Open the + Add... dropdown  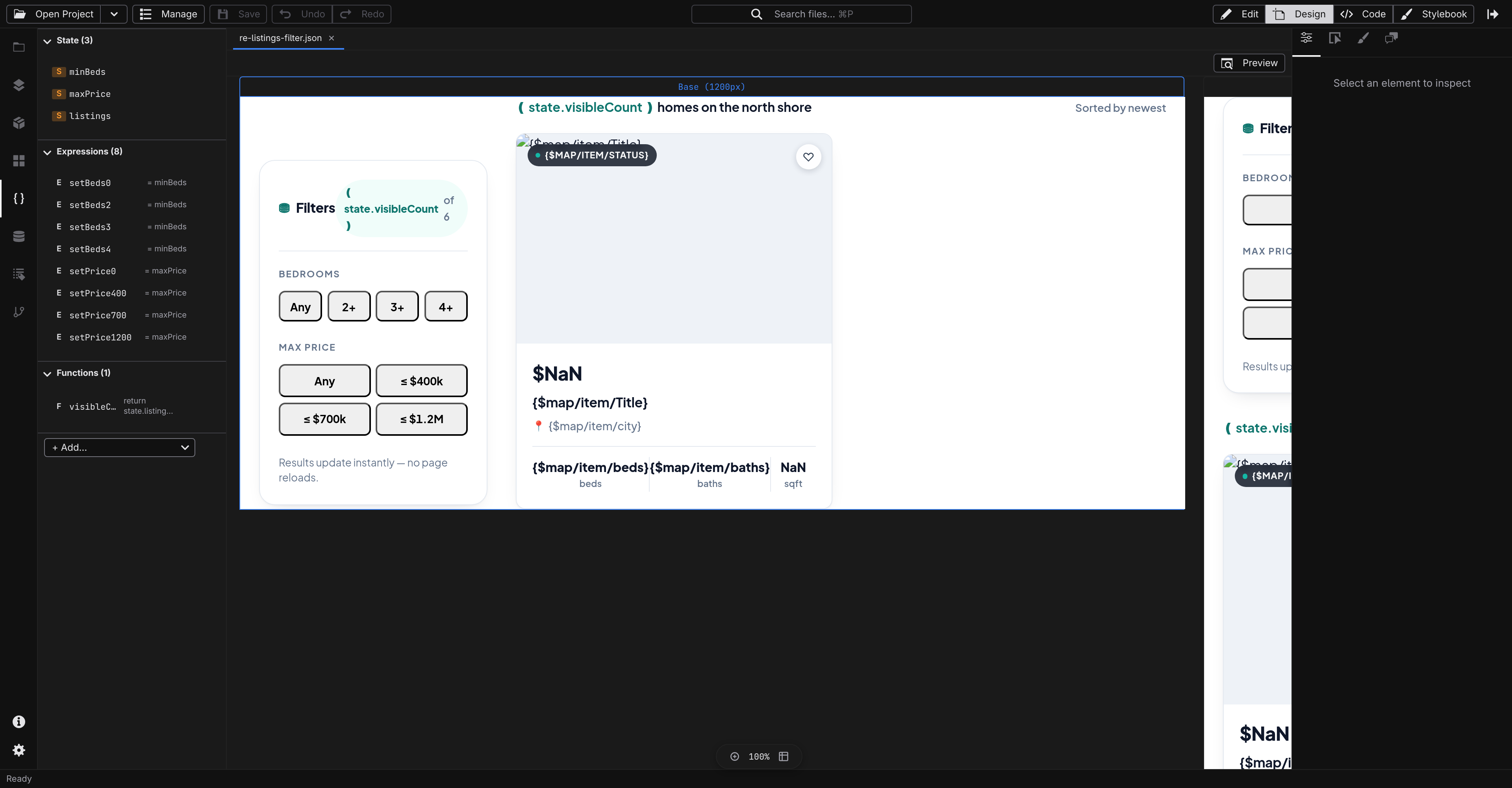point(120,448)
